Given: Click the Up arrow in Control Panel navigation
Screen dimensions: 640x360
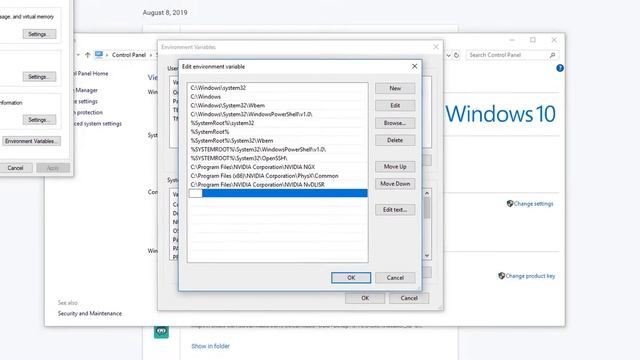Looking at the screenshot, I should [87, 55].
